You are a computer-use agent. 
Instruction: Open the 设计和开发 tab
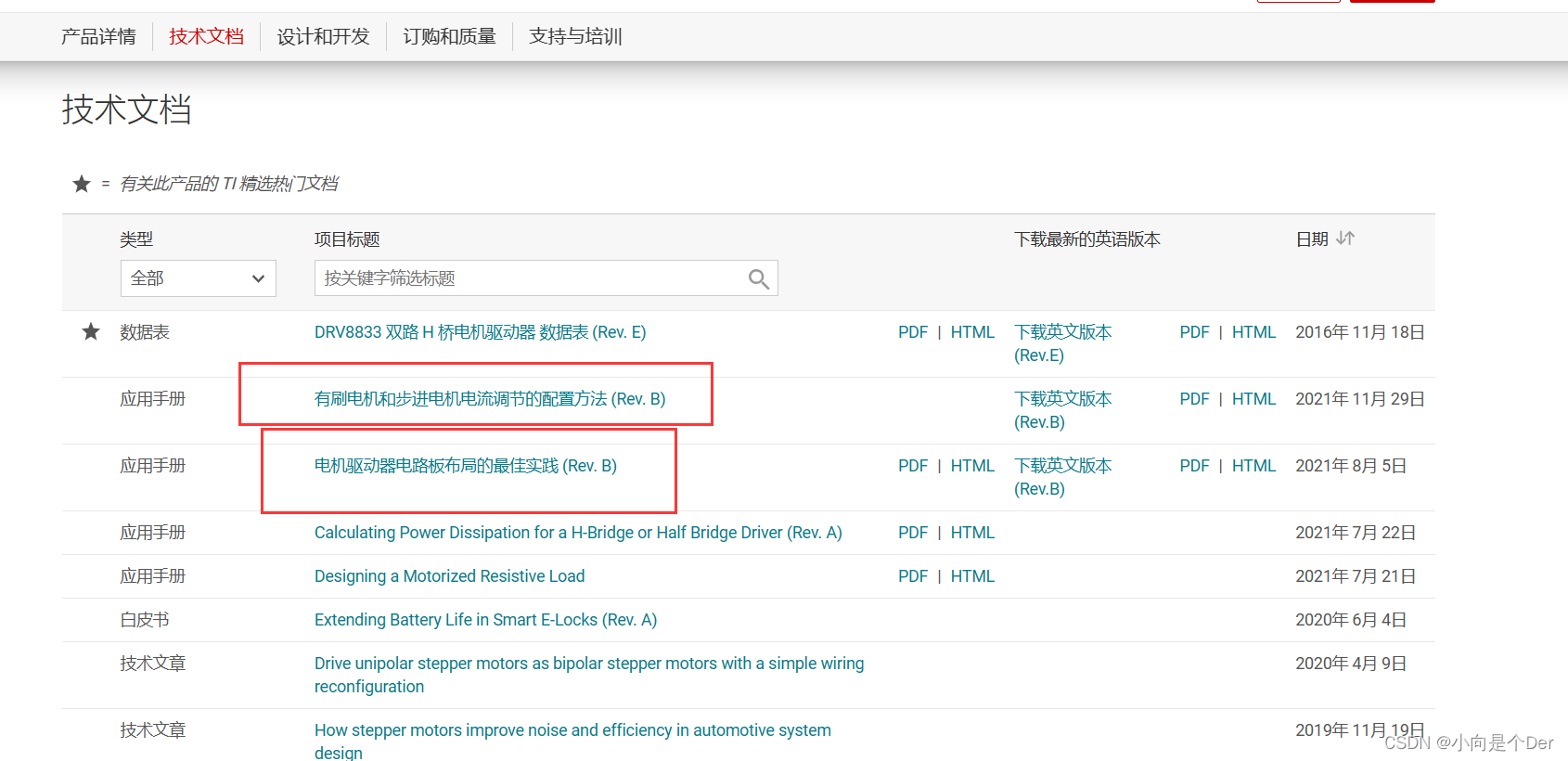[323, 36]
